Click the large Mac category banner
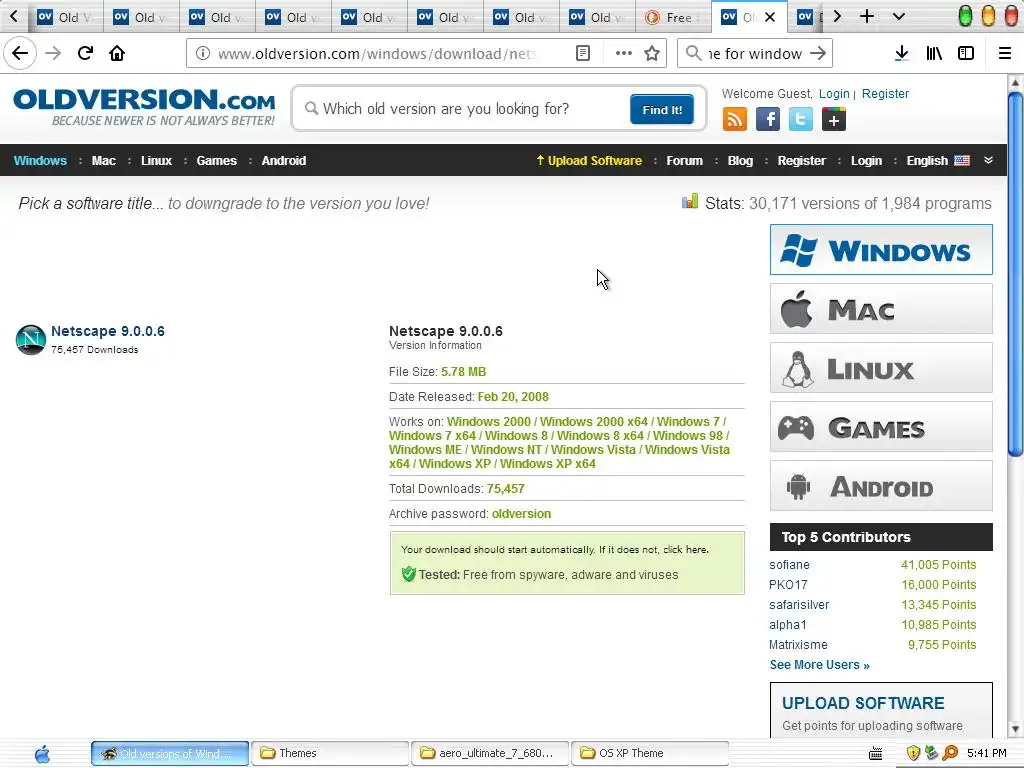This screenshot has height=768, width=1024. (x=881, y=309)
